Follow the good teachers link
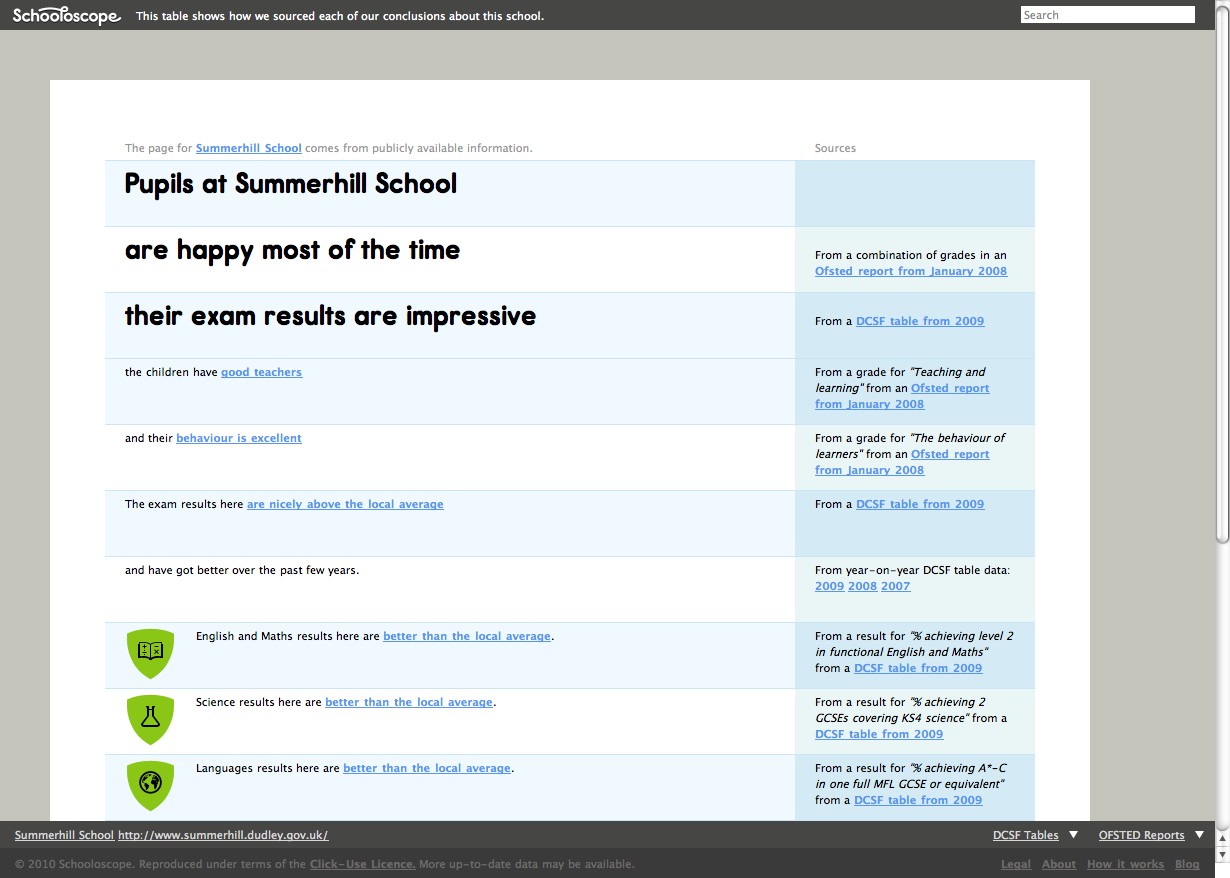This screenshot has width=1230, height=878. [261, 372]
